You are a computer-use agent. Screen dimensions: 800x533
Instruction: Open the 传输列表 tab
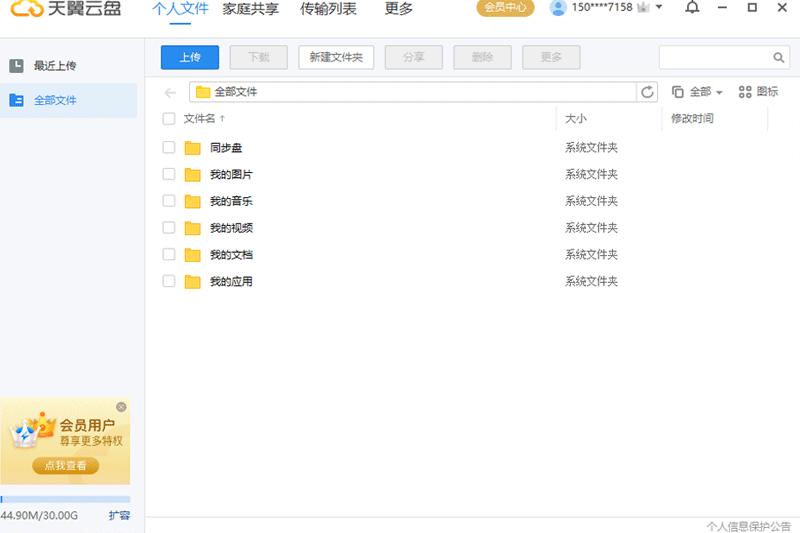click(328, 9)
